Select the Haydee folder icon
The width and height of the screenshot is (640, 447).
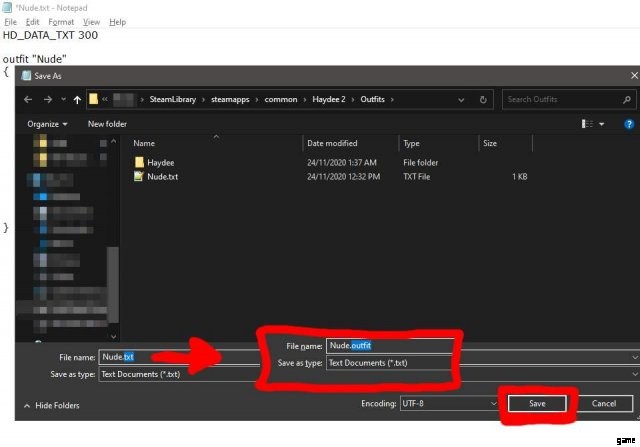(x=139, y=161)
